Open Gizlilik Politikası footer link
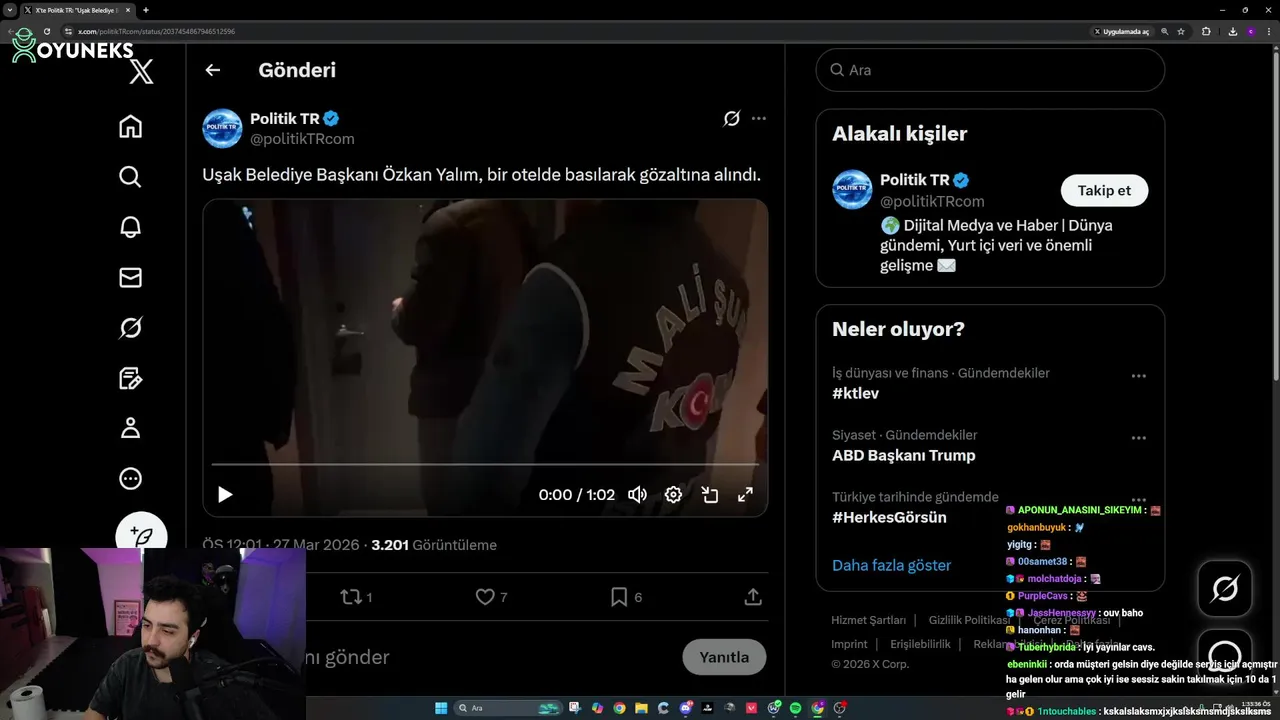 coord(969,620)
